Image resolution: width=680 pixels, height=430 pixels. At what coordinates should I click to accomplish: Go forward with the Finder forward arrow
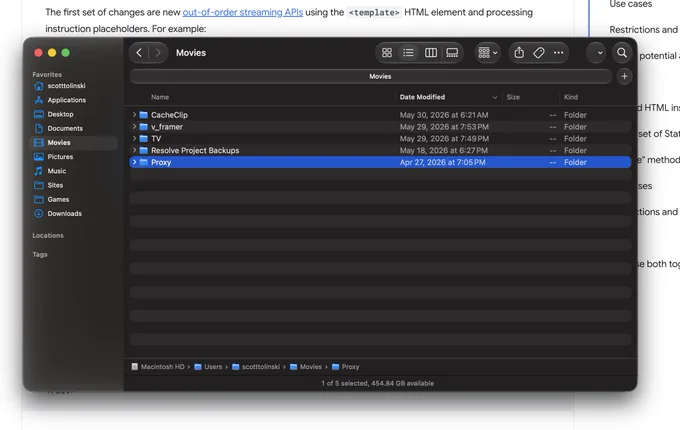pos(158,53)
